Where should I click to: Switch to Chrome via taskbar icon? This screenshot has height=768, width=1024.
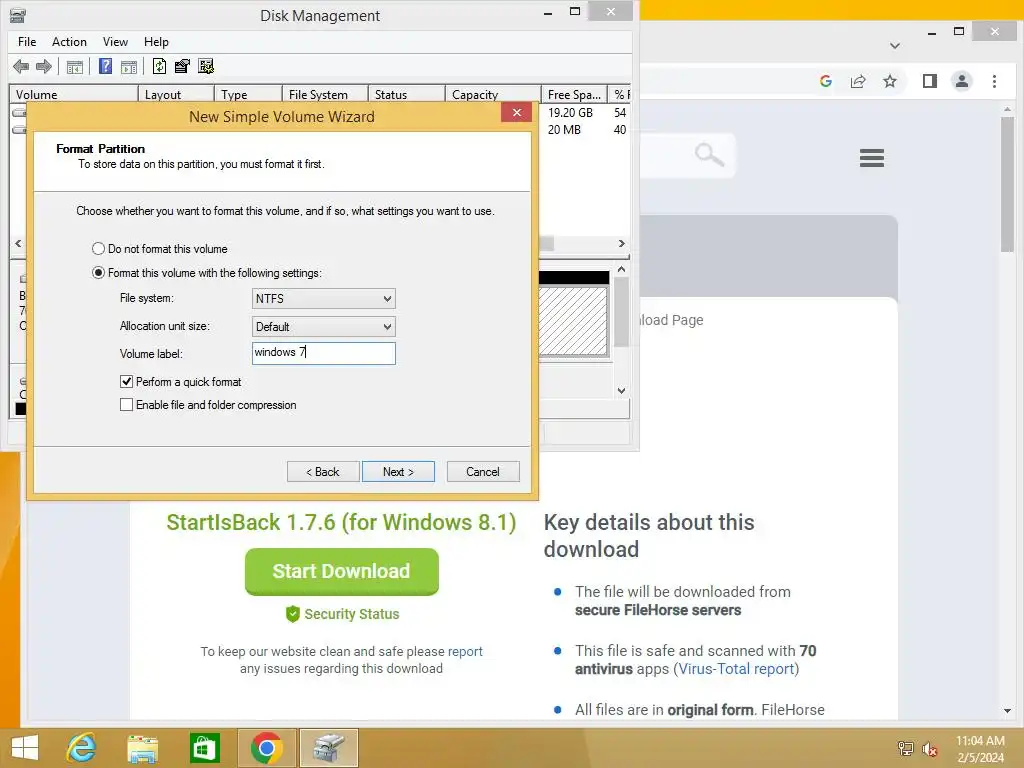266,748
